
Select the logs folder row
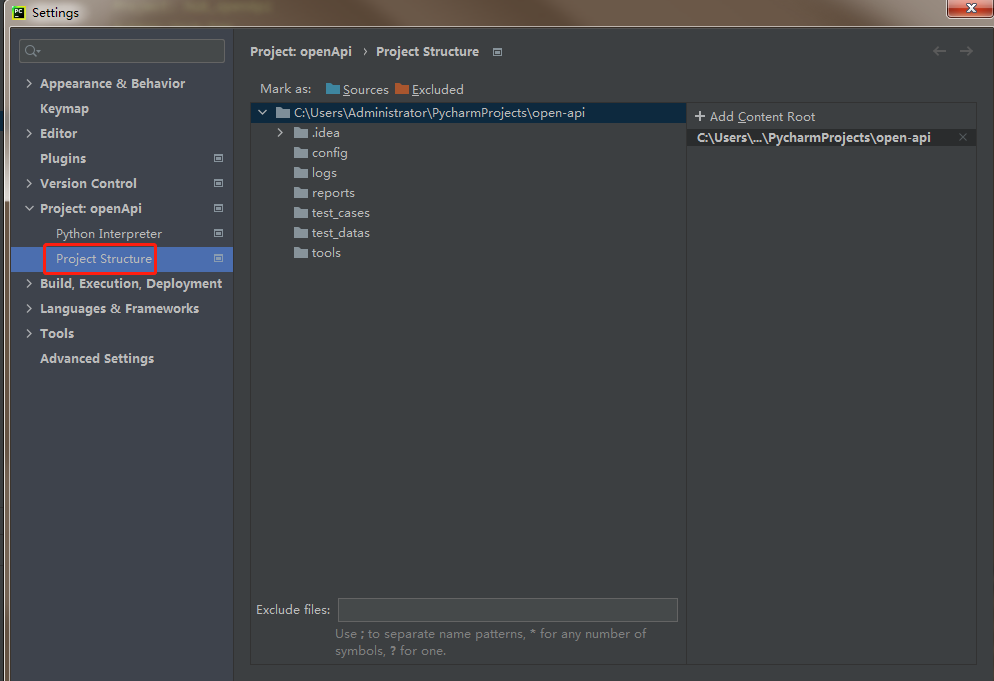(x=468, y=172)
